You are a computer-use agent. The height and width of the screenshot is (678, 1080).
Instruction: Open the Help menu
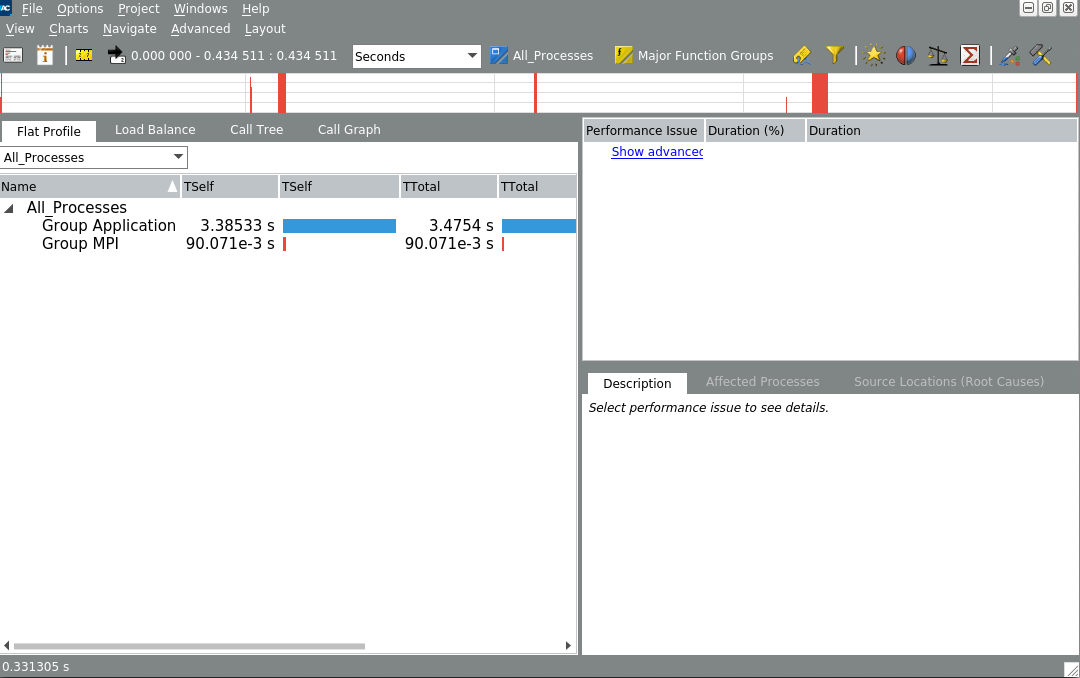256,9
